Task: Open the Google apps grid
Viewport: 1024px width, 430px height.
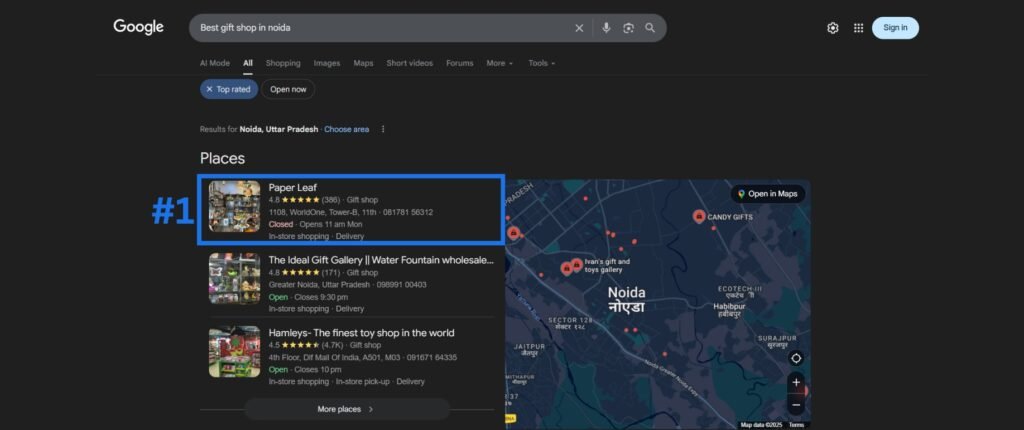Action: [858, 28]
